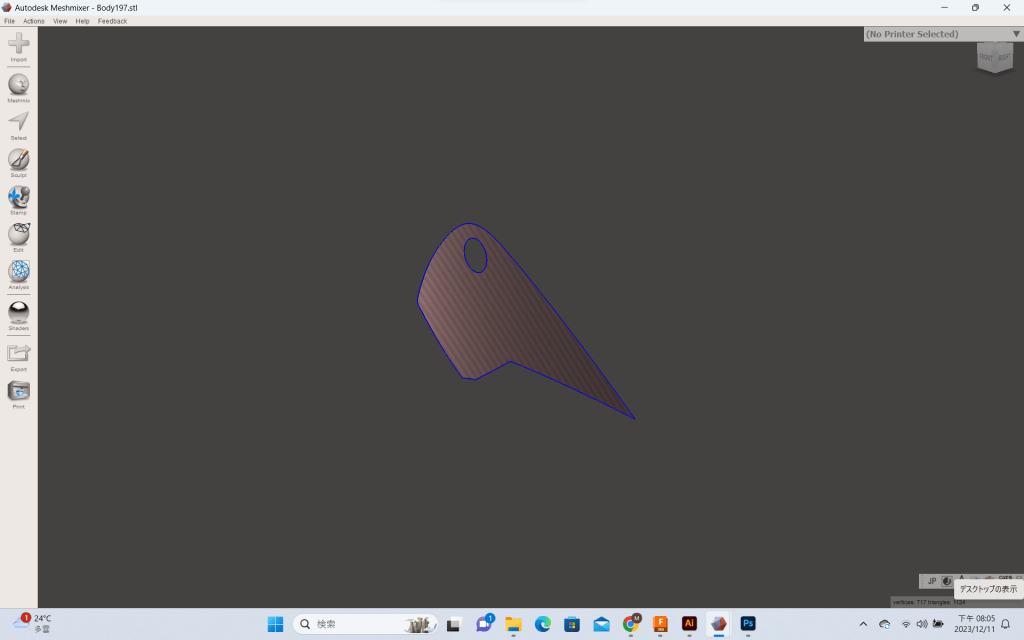Click the Print icon in sidebar

pos(18,391)
